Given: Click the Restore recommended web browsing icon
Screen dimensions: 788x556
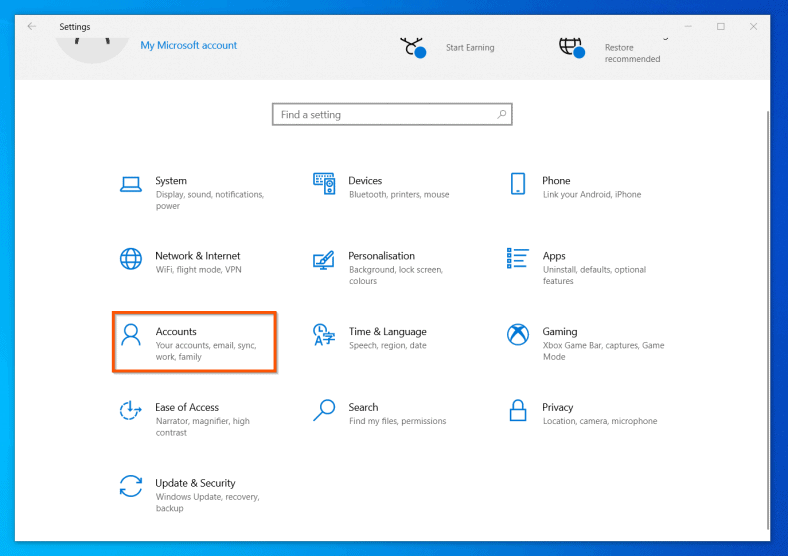Looking at the screenshot, I should [572, 48].
